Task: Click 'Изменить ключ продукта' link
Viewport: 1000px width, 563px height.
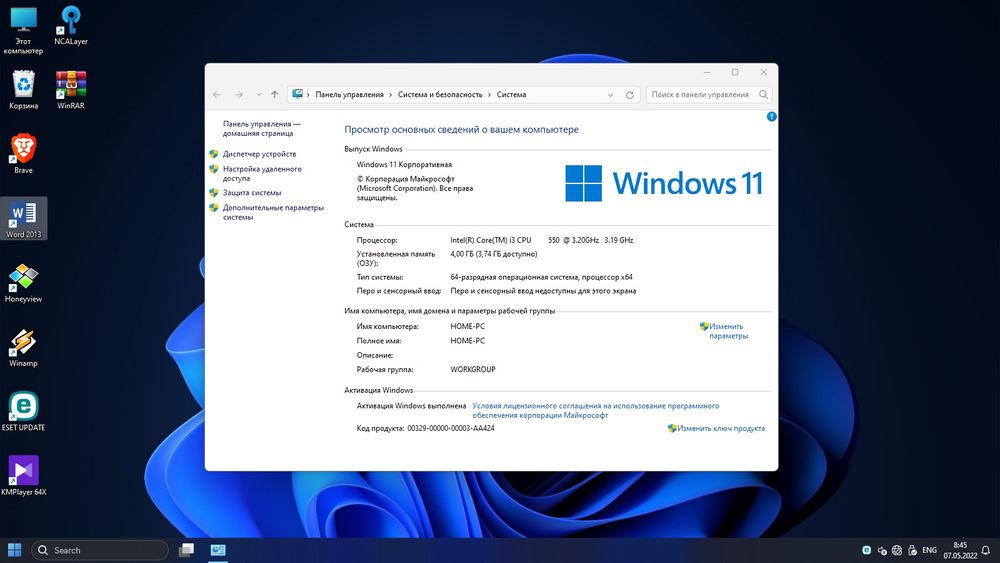Action: [x=721, y=428]
